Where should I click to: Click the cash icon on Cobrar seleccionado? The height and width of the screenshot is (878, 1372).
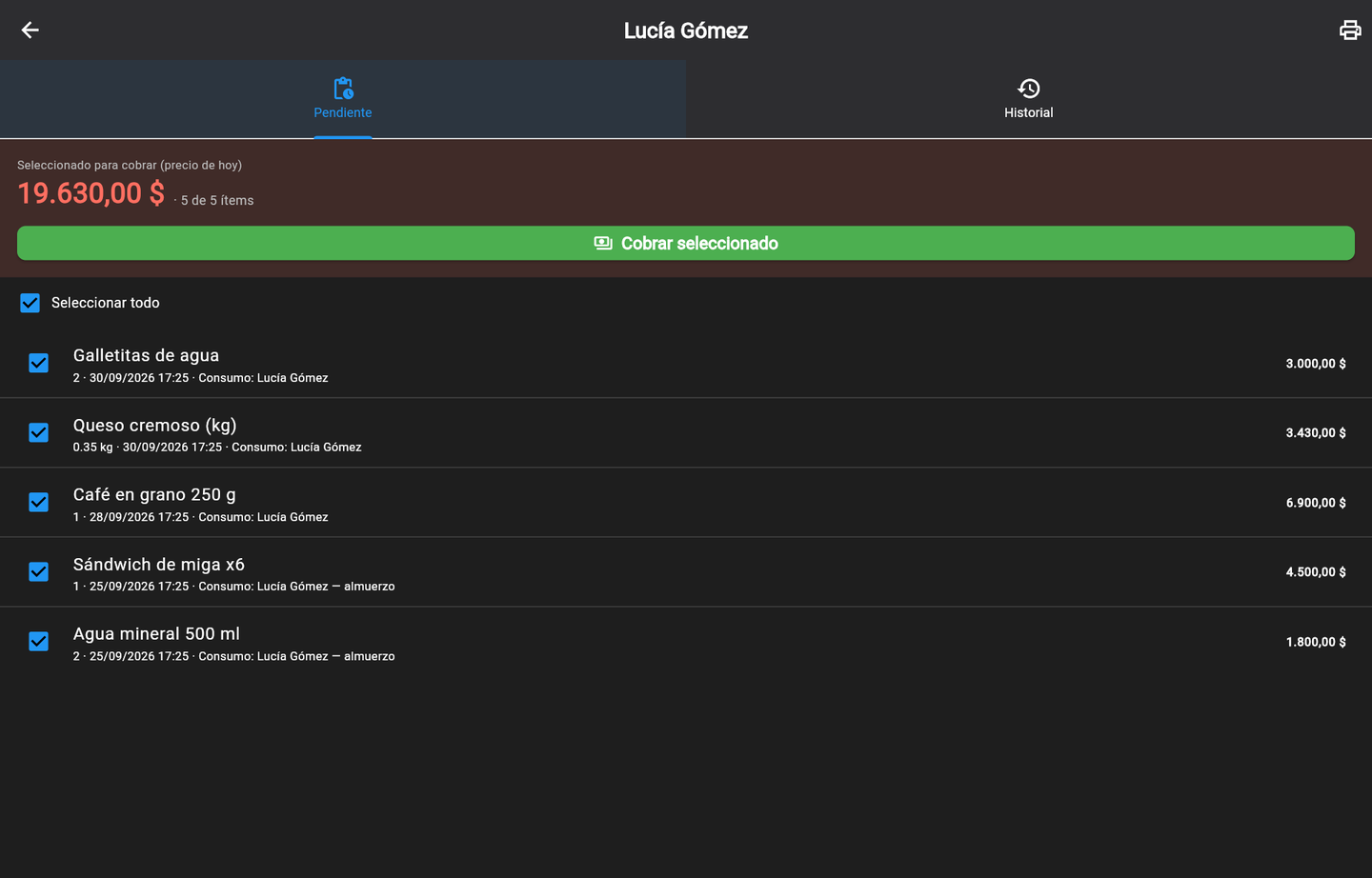pos(603,244)
